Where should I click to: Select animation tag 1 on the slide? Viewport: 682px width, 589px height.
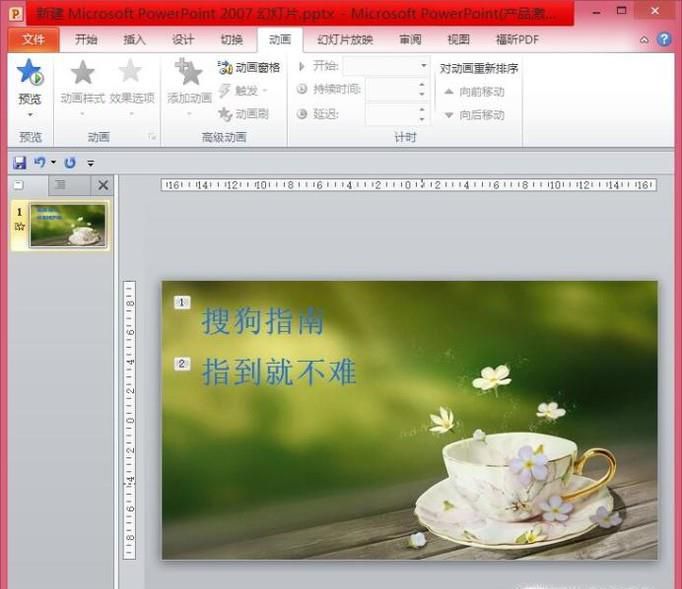[x=182, y=302]
